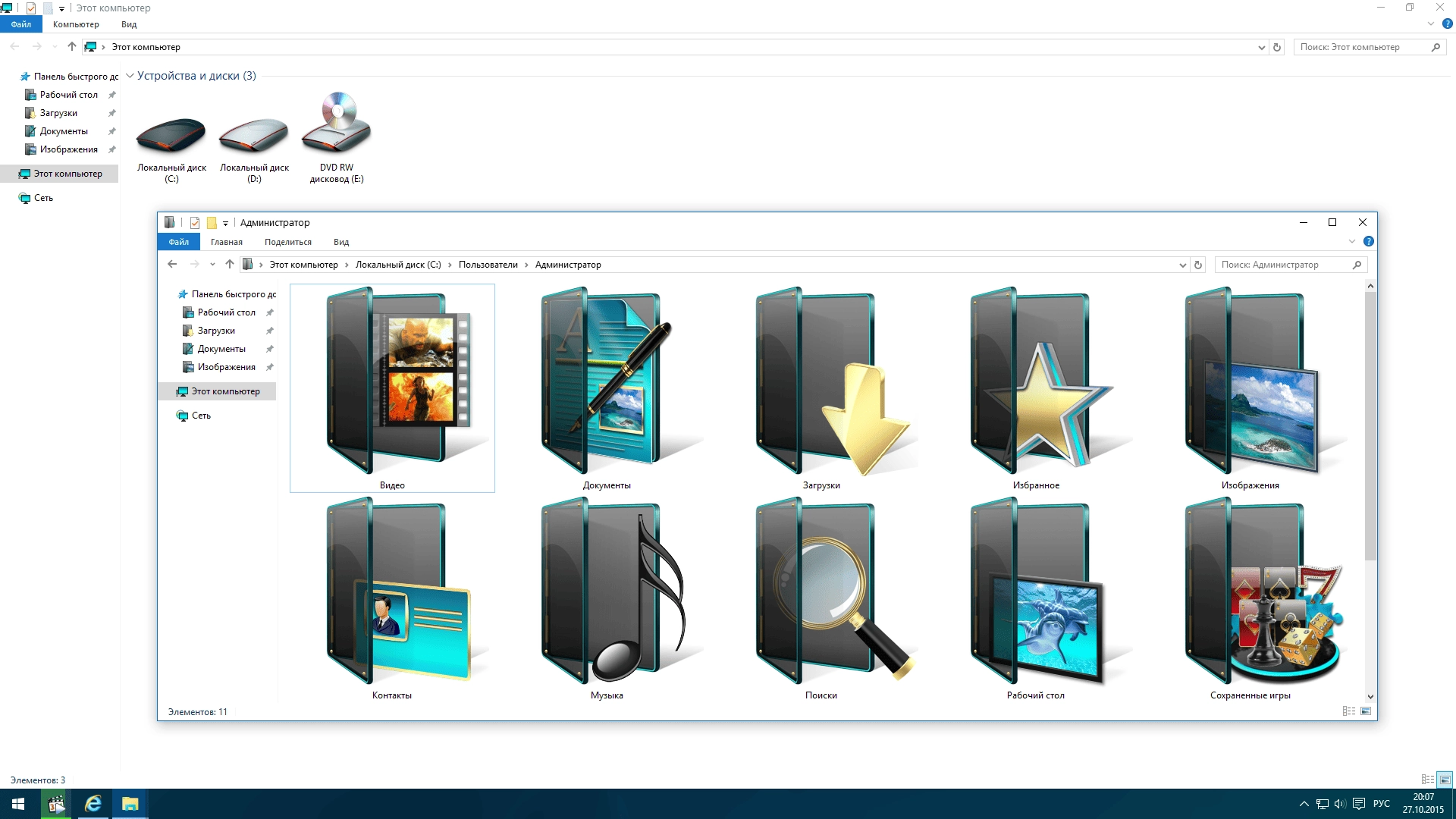
Task: Expand the ribbon in Администратор window
Action: point(1351,241)
